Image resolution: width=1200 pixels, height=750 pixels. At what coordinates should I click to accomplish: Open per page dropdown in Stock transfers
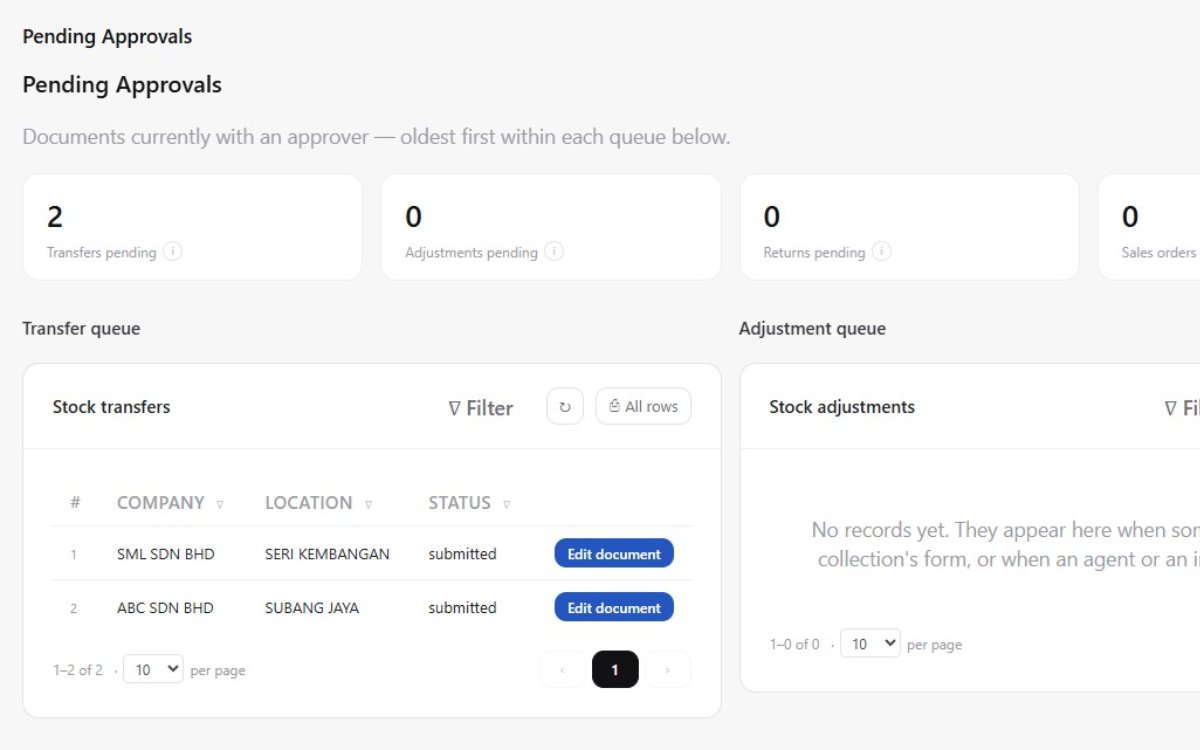coord(153,669)
